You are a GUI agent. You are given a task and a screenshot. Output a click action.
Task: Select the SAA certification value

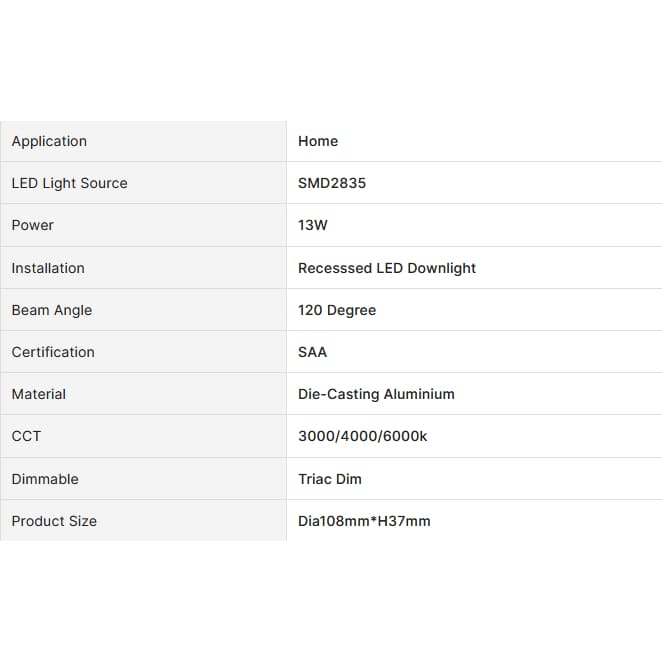click(x=312, y=352)
